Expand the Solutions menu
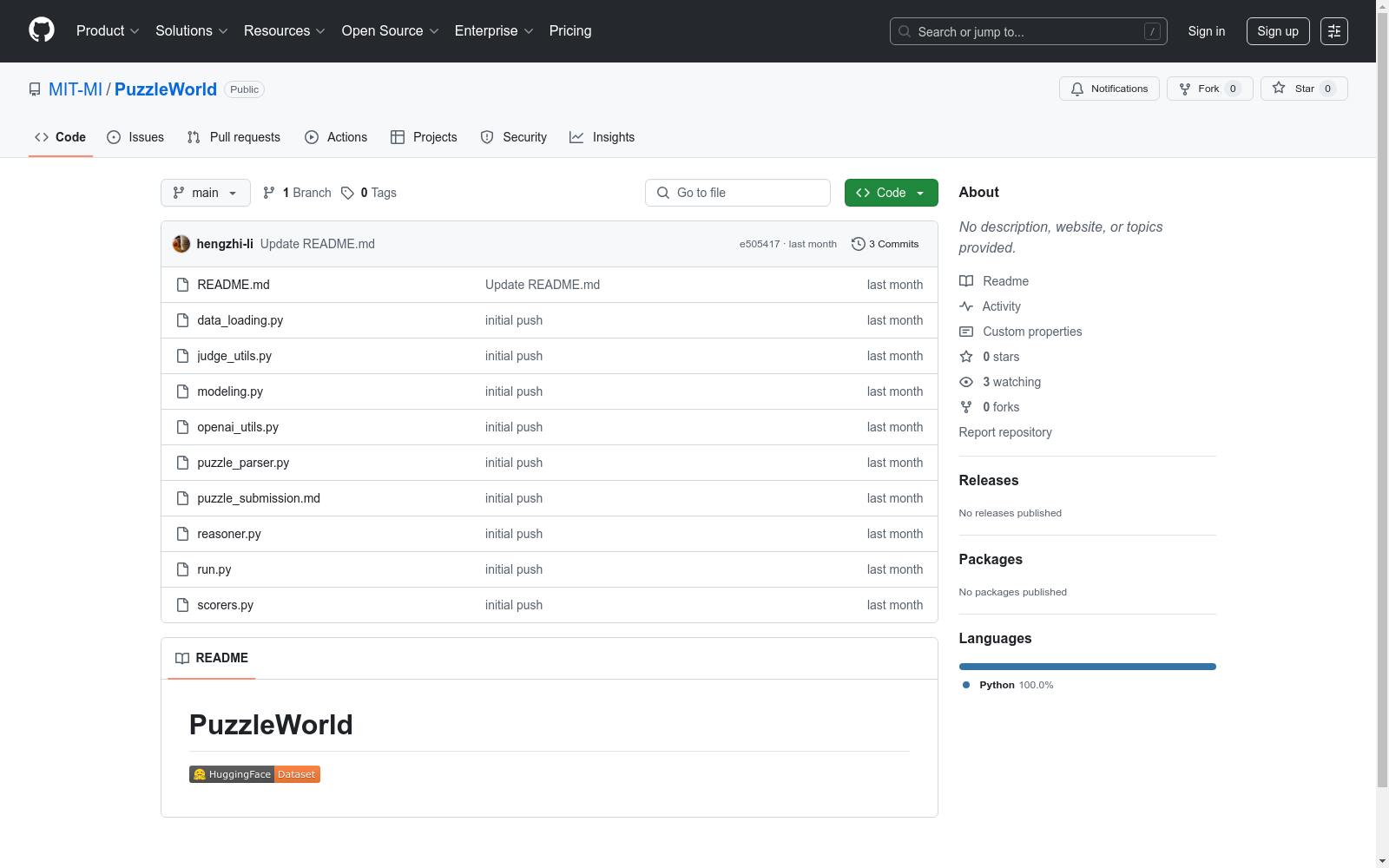The width and height of the screenshot is (1389, 868). pyautogui.click(x=192, y=31)
